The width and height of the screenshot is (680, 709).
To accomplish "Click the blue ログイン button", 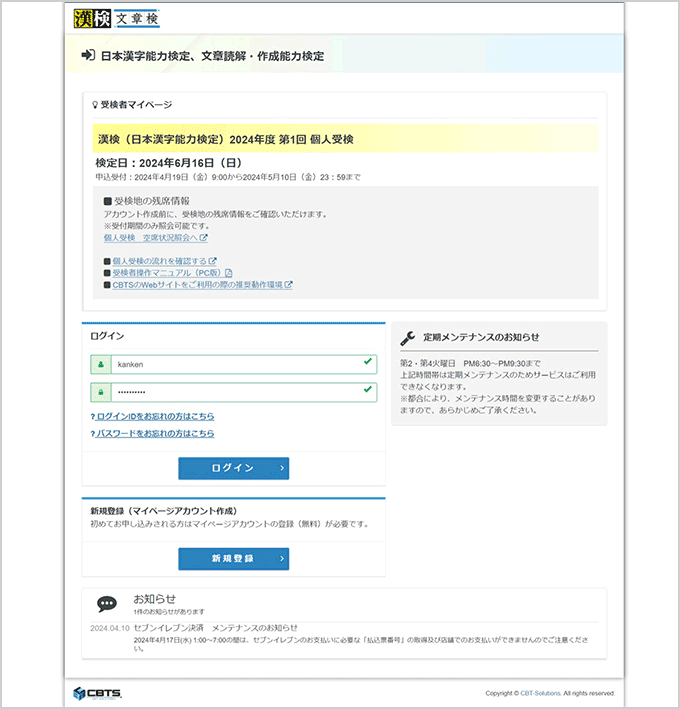I will (234, 468).
